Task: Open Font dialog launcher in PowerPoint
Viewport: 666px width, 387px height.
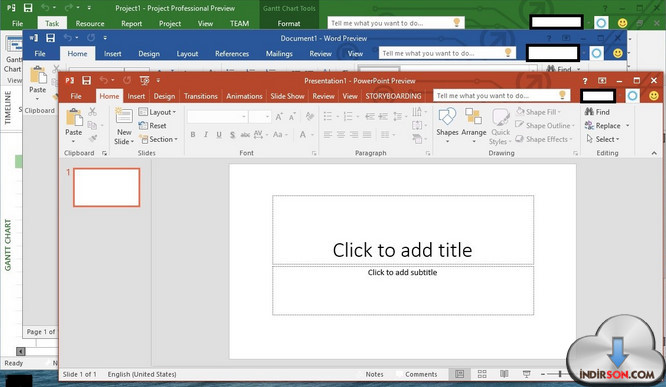Action: pyautogui.click(x=314, y=153)
